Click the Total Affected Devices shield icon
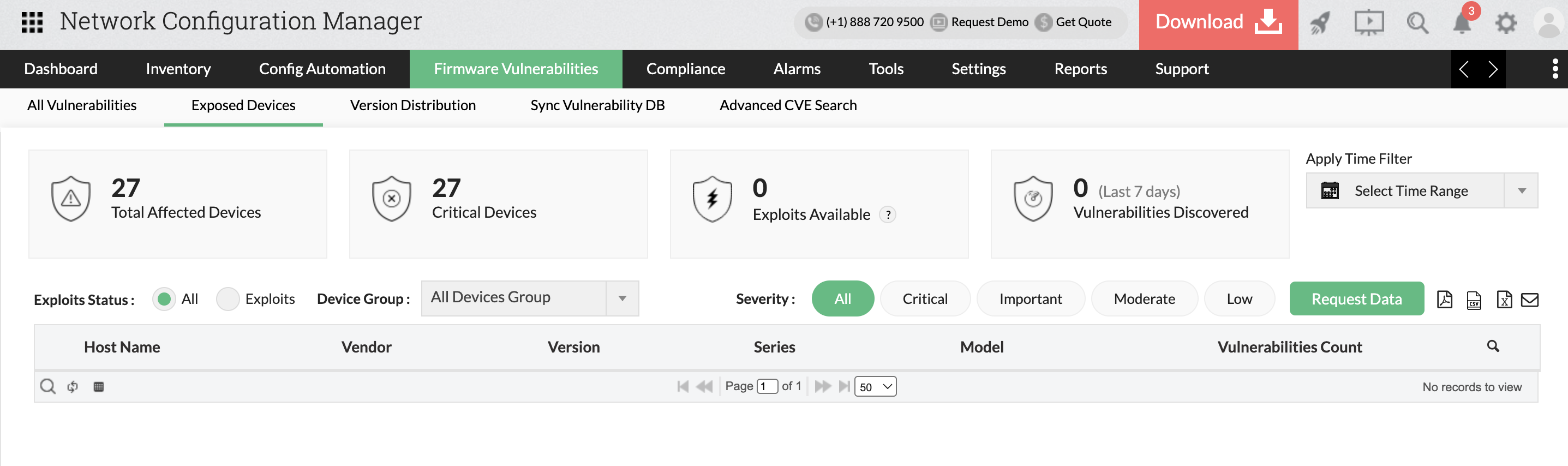1568x466 pixels. pos(71,199)
